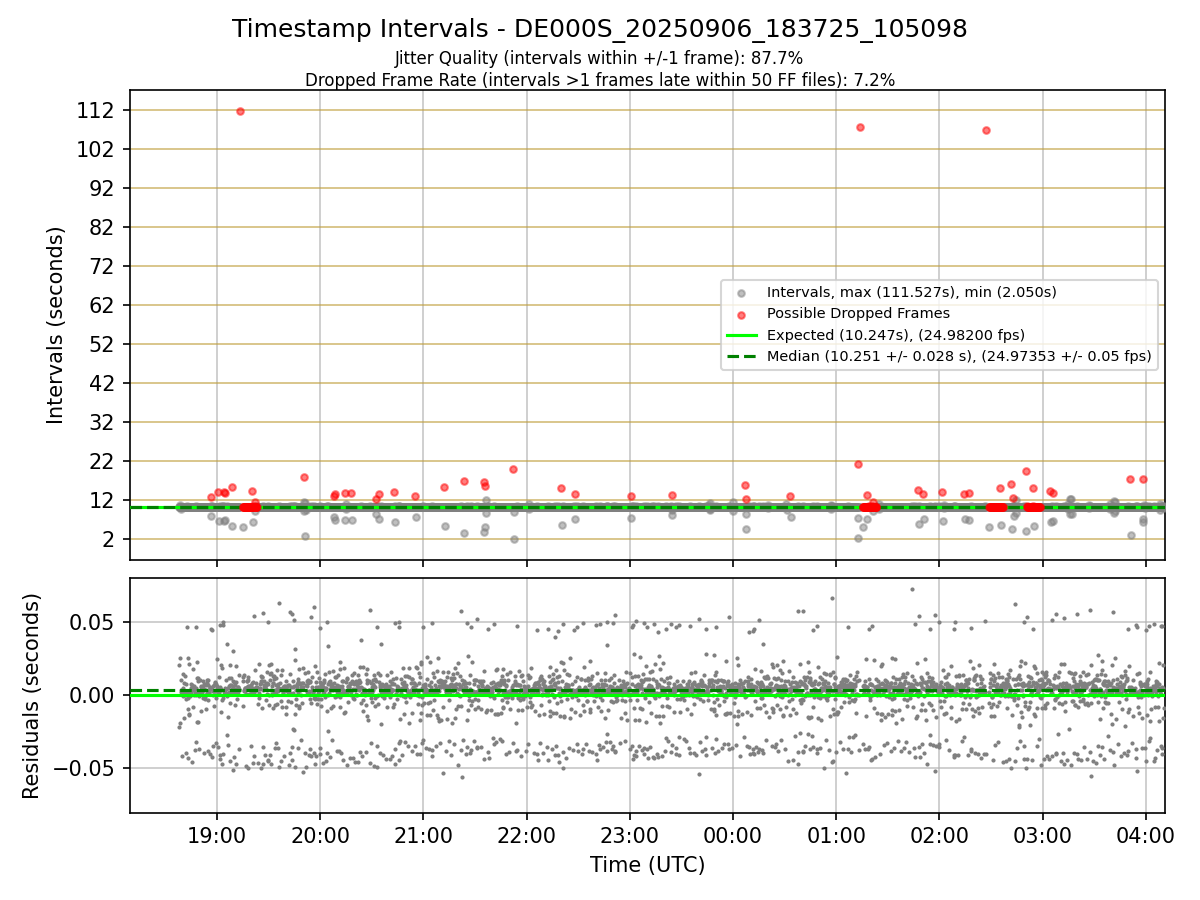
Task: Click y-axis tick label '82'
Action: pyautogui.click(x=102, y=227)
